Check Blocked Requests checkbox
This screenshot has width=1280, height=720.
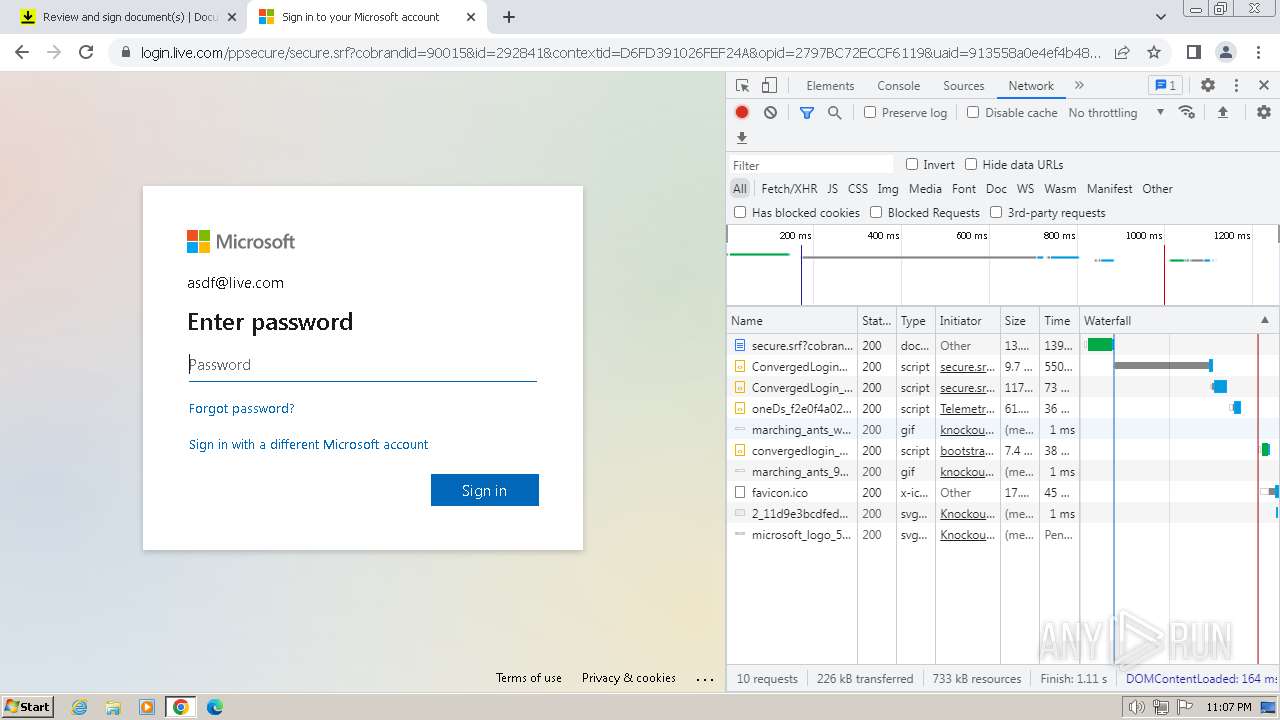click(876, 212)
